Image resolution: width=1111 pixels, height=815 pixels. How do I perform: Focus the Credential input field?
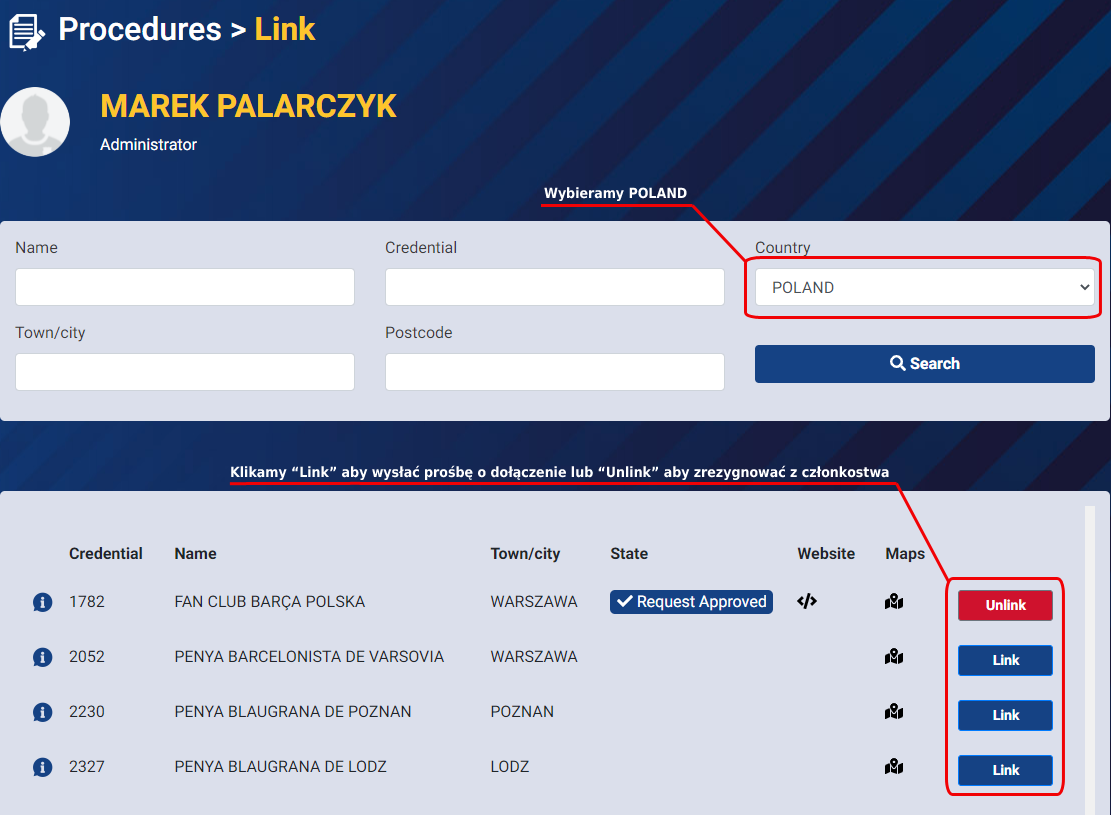tap(555, 287)
